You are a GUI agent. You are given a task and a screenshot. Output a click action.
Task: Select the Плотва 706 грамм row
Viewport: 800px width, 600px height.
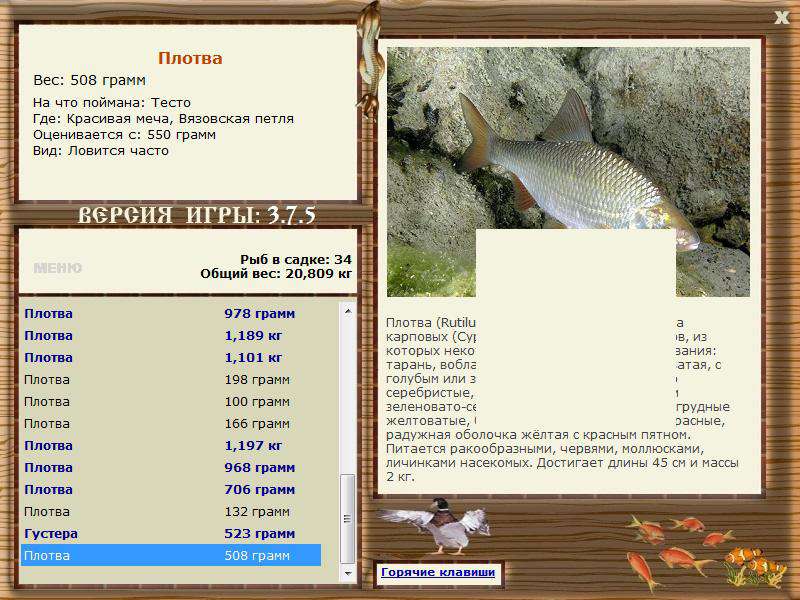coord(171,489)
